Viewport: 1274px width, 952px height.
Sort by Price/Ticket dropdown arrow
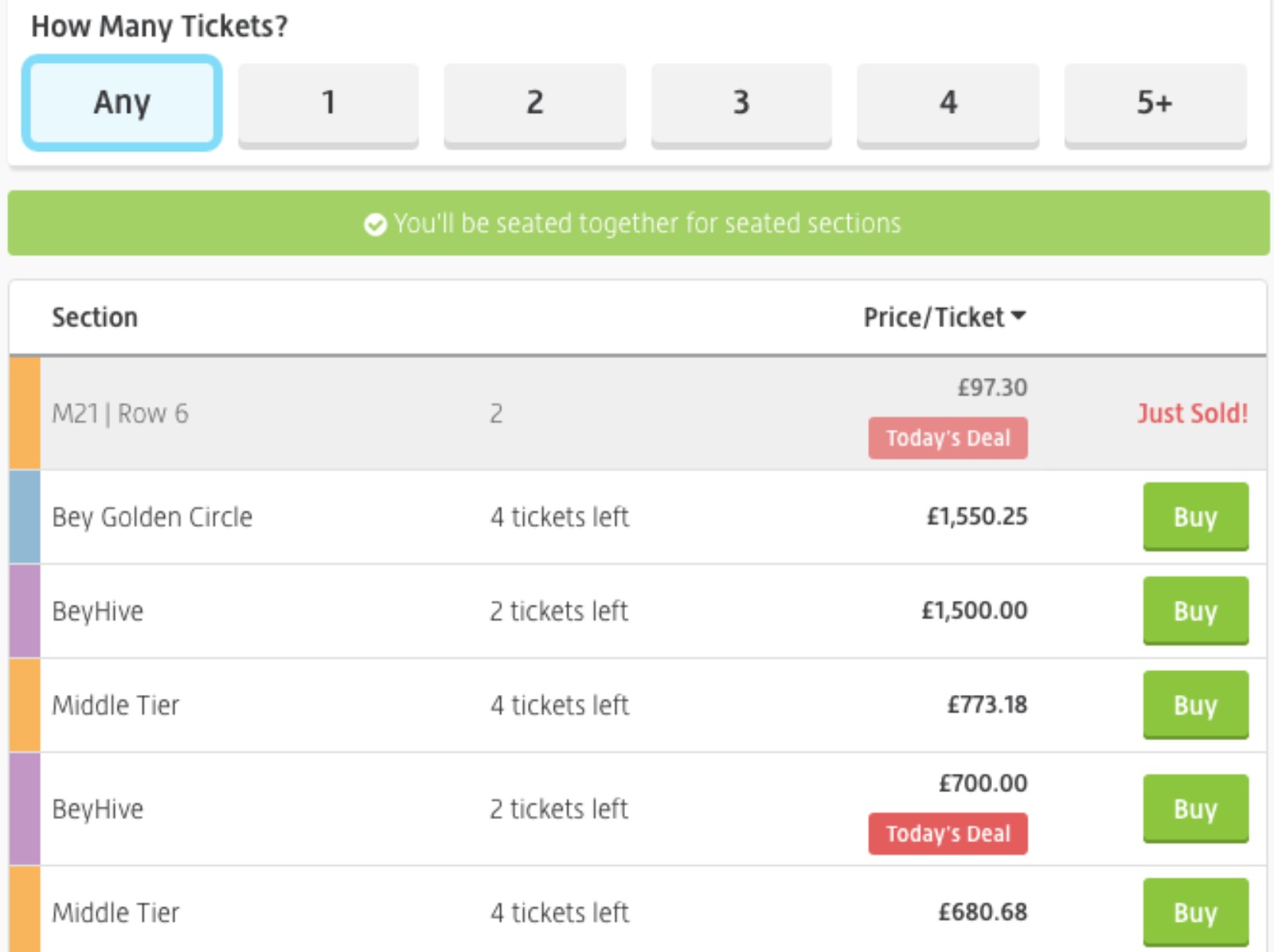click(1018, 316)
